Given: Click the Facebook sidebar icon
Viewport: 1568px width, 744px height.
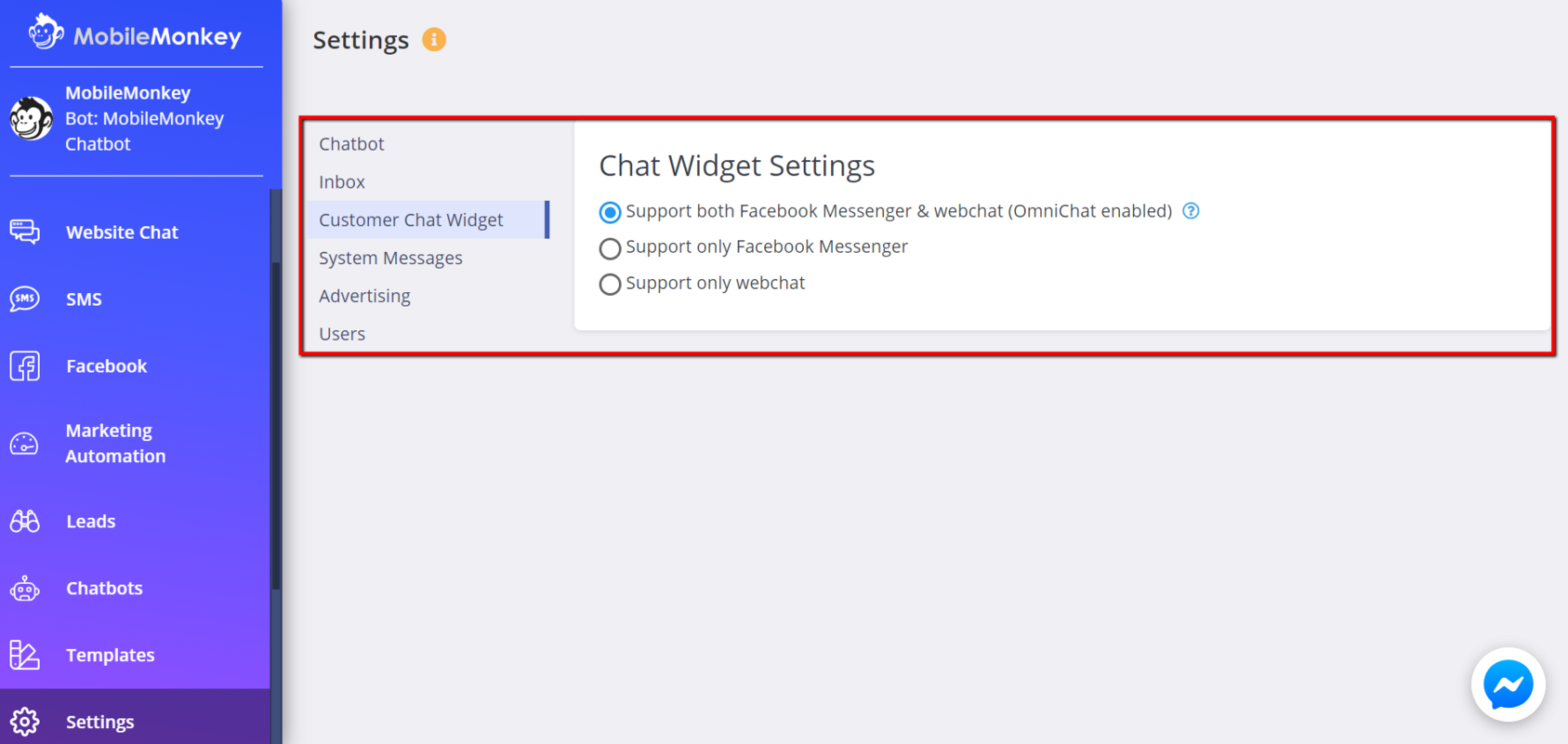Looking at the screenshot, I should (24, 365).
